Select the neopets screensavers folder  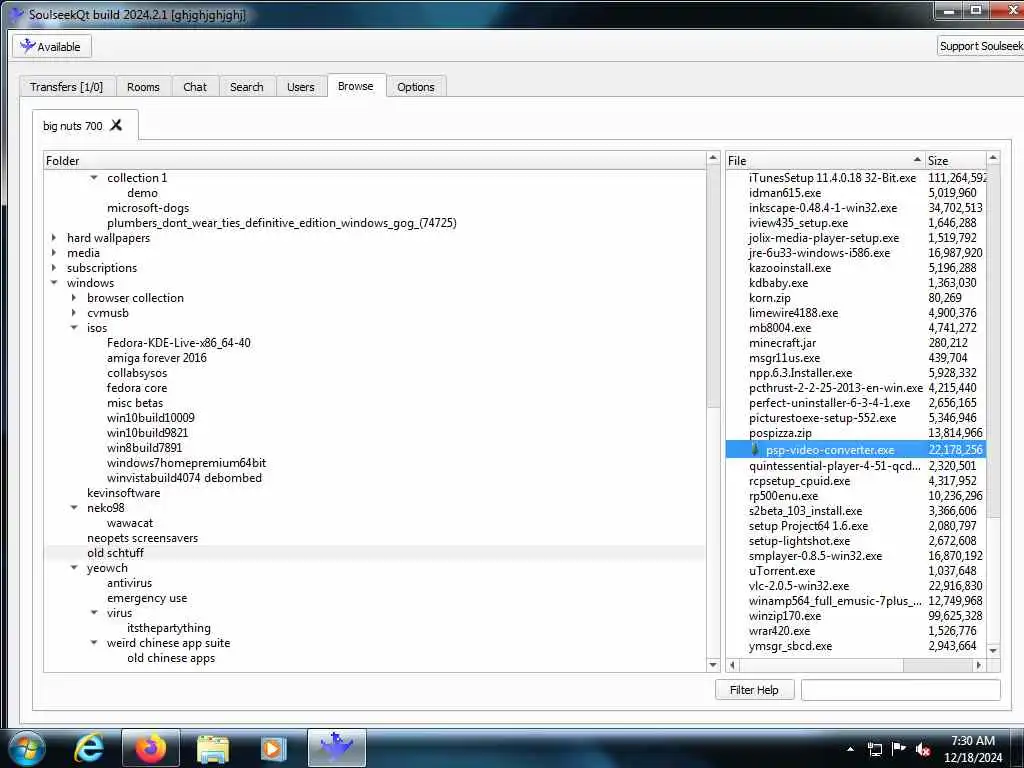[x=142, y=538]
